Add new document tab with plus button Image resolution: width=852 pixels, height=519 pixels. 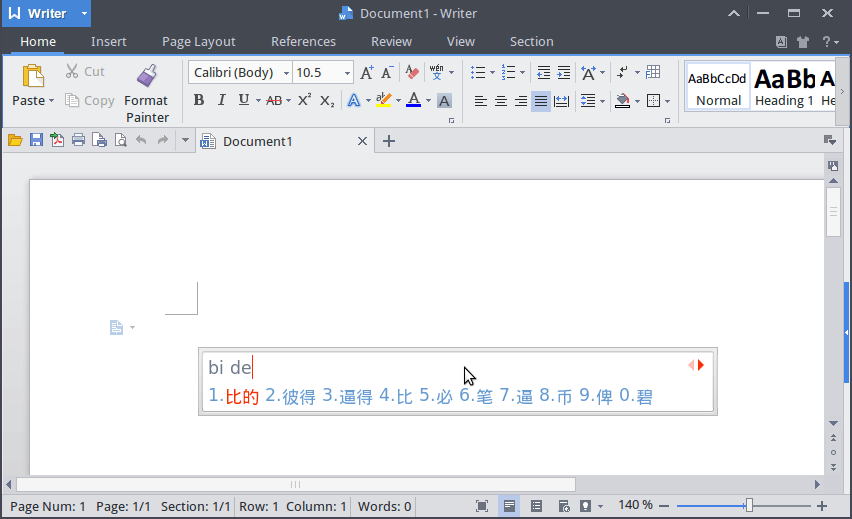[389, 141]
